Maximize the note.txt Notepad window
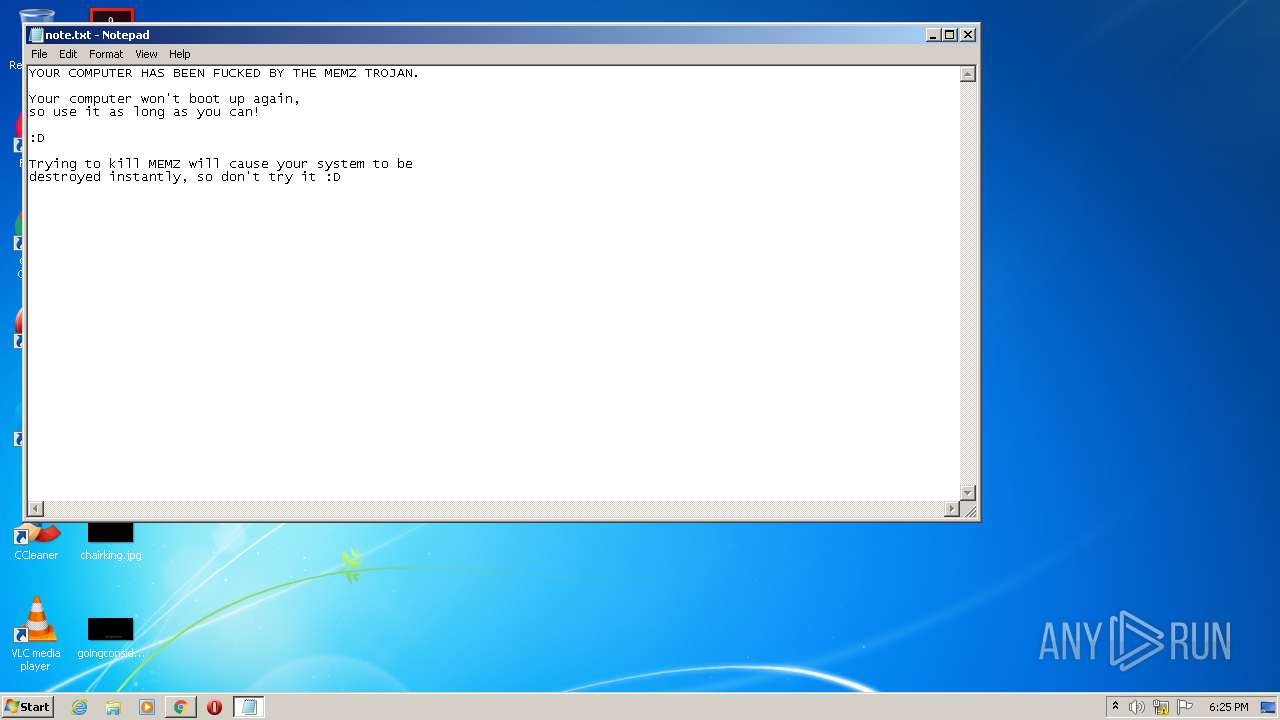The width and height of the screenshot is (1280, 720). (950, 35)
